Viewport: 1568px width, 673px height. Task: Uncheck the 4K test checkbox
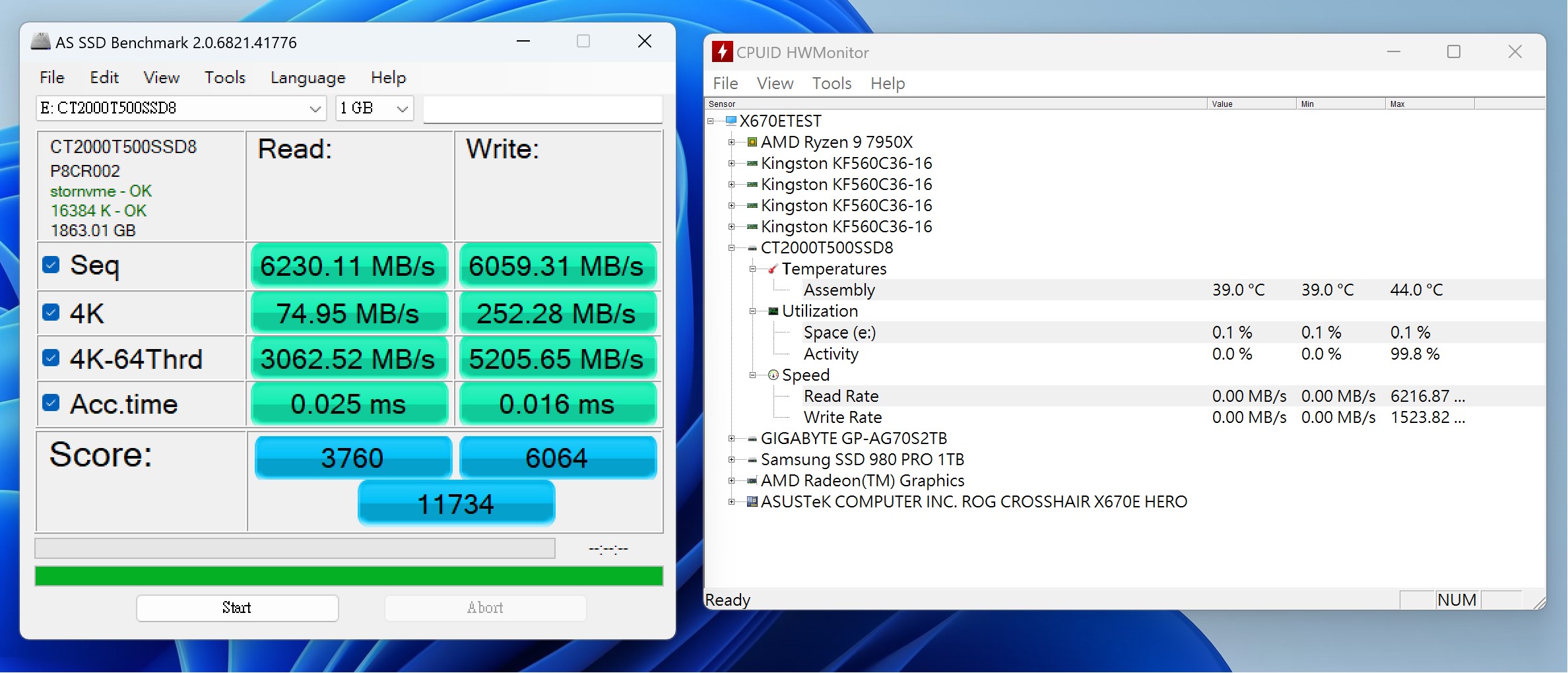click(51, 311)
